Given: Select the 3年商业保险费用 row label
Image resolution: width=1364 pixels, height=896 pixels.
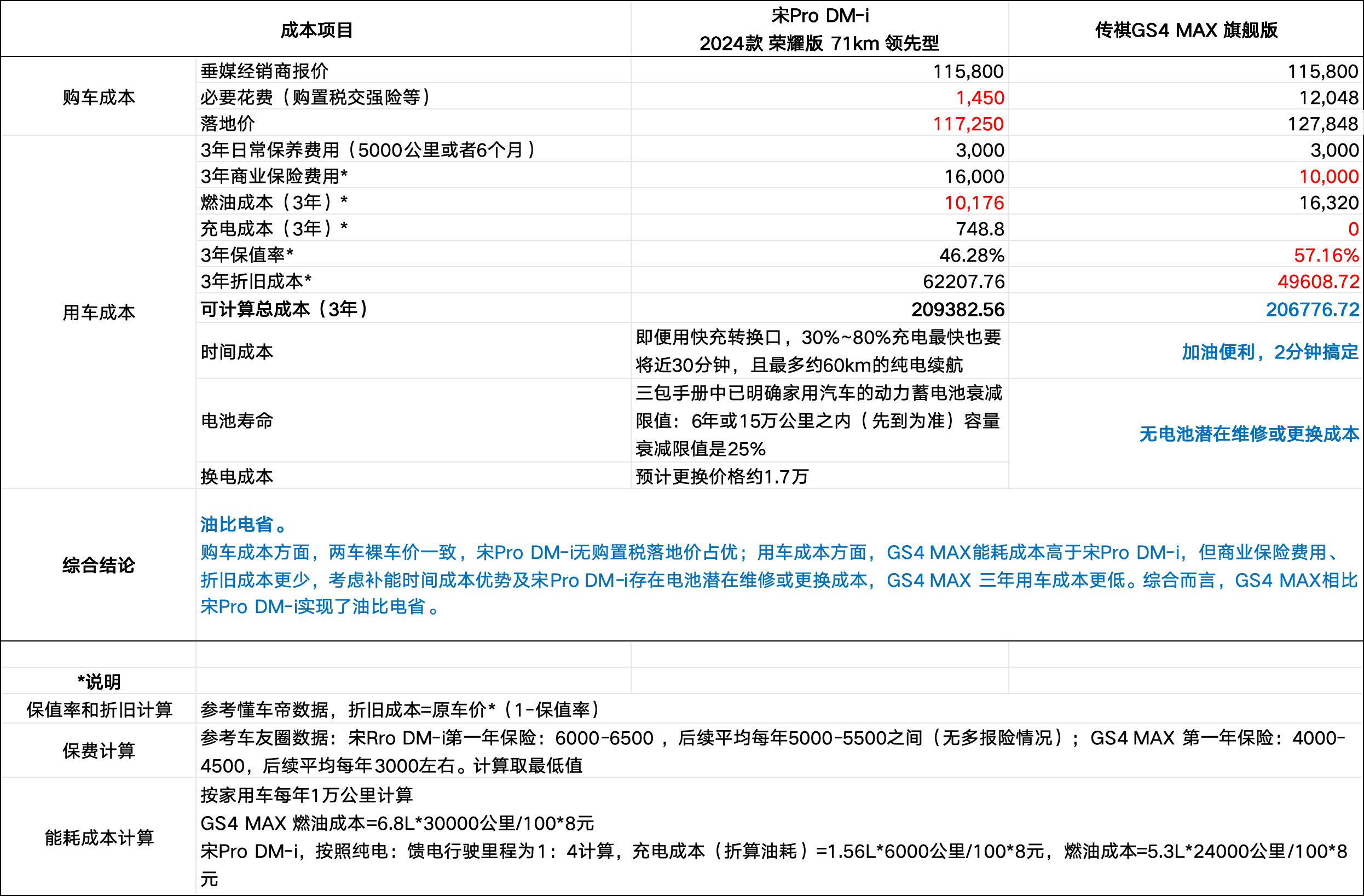Looking at the screenshot, I should [x=274, y=176].
